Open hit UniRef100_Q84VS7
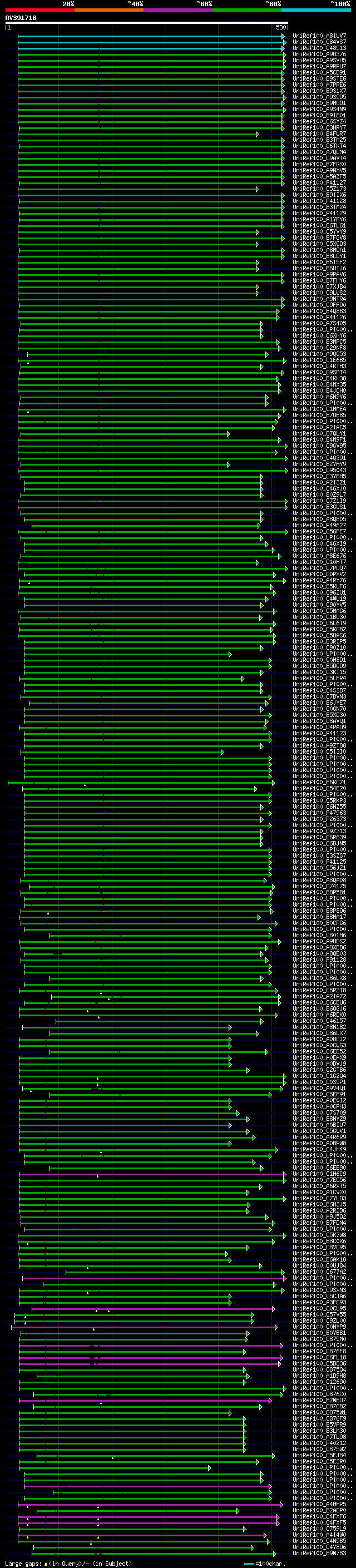The height and width of the screenshot is (1568, 356). [319, 42]
